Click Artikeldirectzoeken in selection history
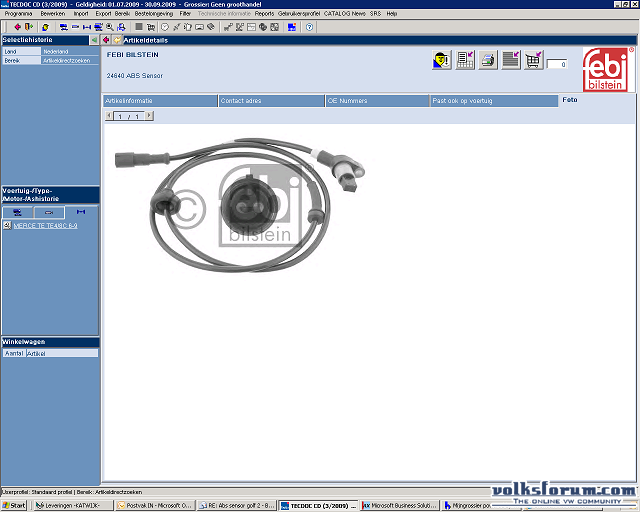Image resolution: width=640 pixels, height=512 pixels. [x=70, y=60]
